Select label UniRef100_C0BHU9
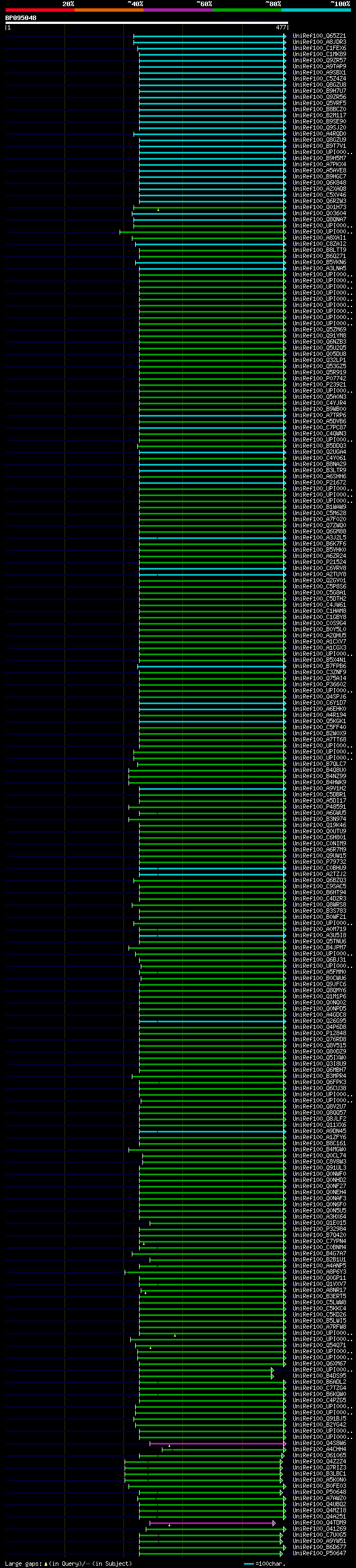This screenshot has width=356, height=1568. click(x=319, y=868)
